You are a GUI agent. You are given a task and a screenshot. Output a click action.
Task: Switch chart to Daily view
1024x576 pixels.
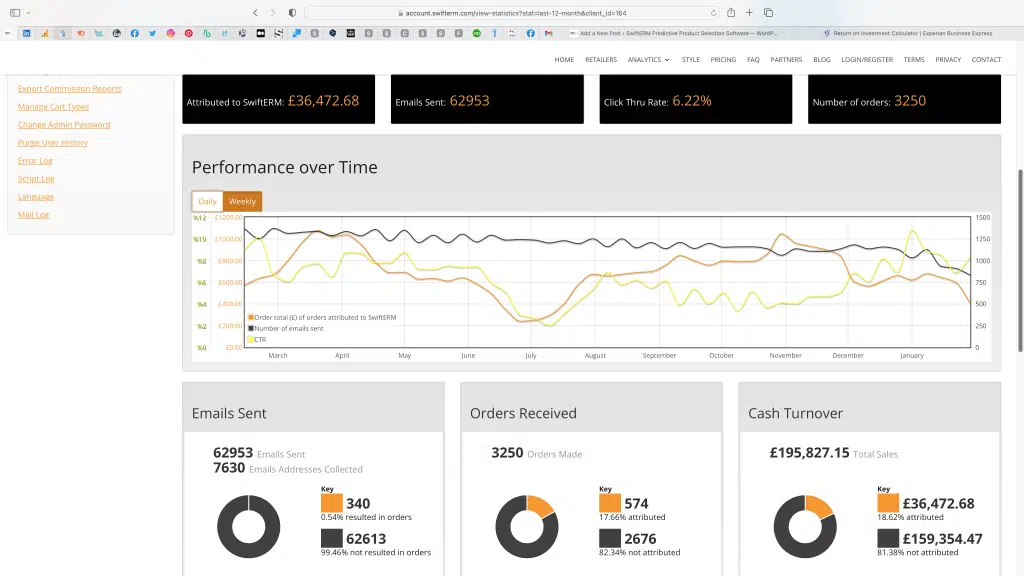[207, 201]
